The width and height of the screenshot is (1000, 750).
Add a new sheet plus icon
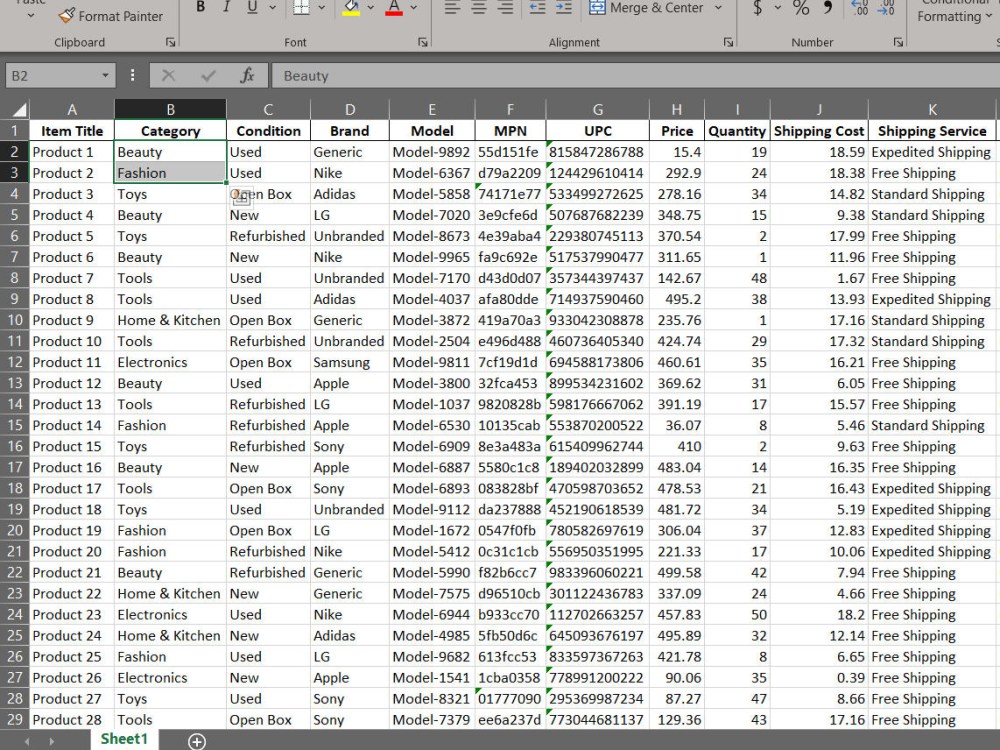click(x=197, y=741)
